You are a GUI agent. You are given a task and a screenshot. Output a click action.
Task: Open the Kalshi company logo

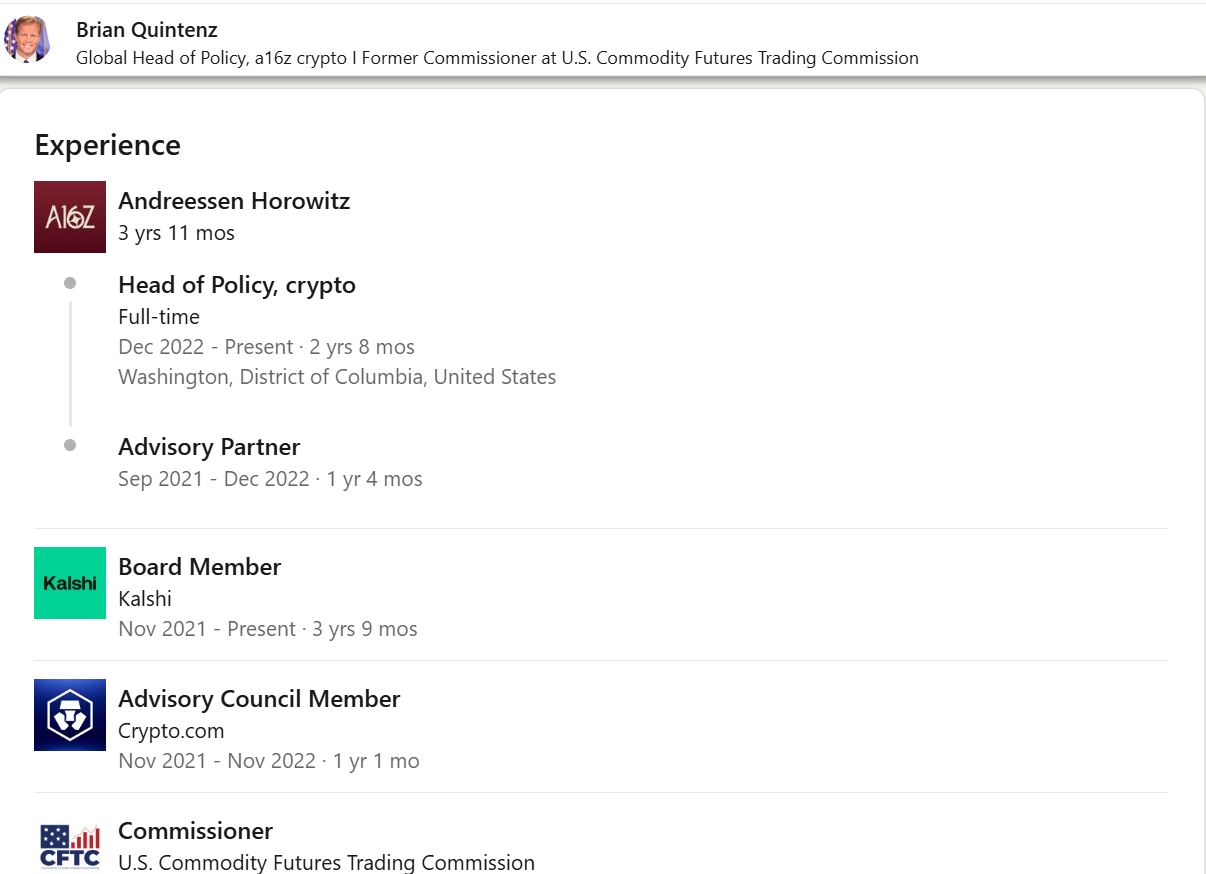coord(70,583)
